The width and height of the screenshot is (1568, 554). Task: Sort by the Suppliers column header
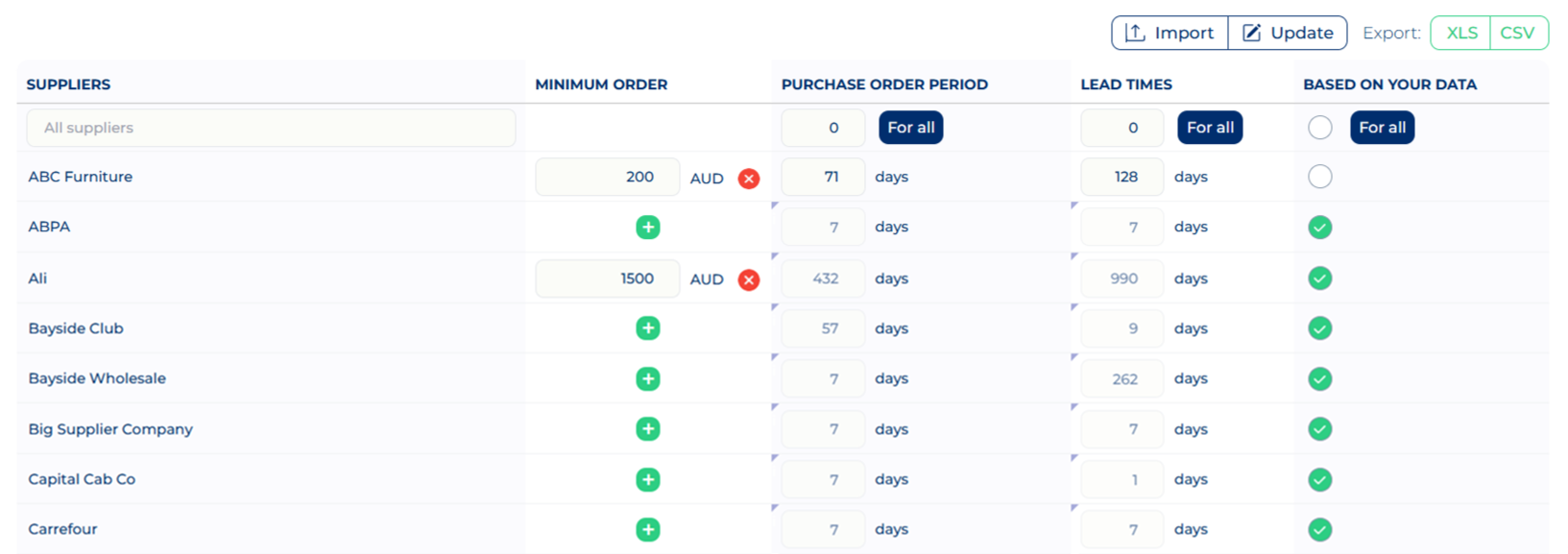click(68, 84)
